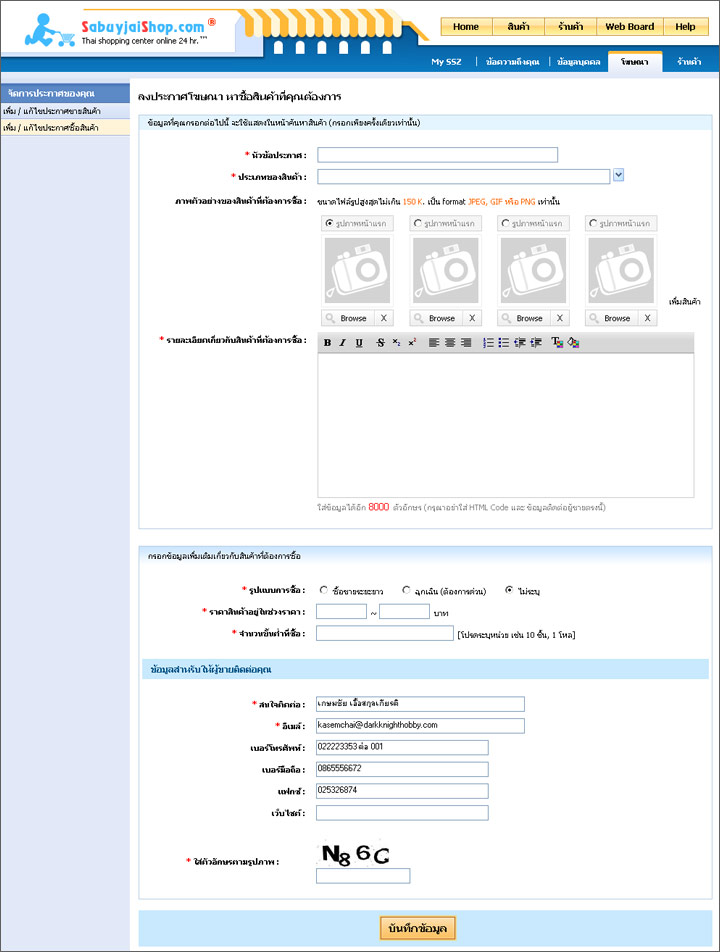Click first Browse button for image upload
Image resolution: width=720 pixels, height=952 pixels.
[347, 318]
